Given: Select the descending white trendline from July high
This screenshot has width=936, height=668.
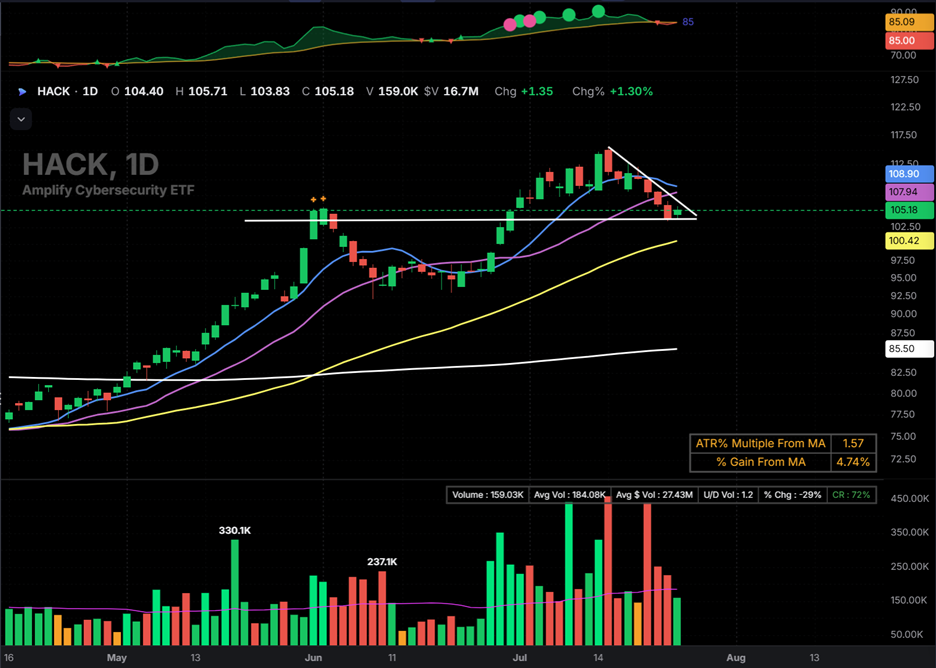Looking at the screenshot, I should click(652, 181).
